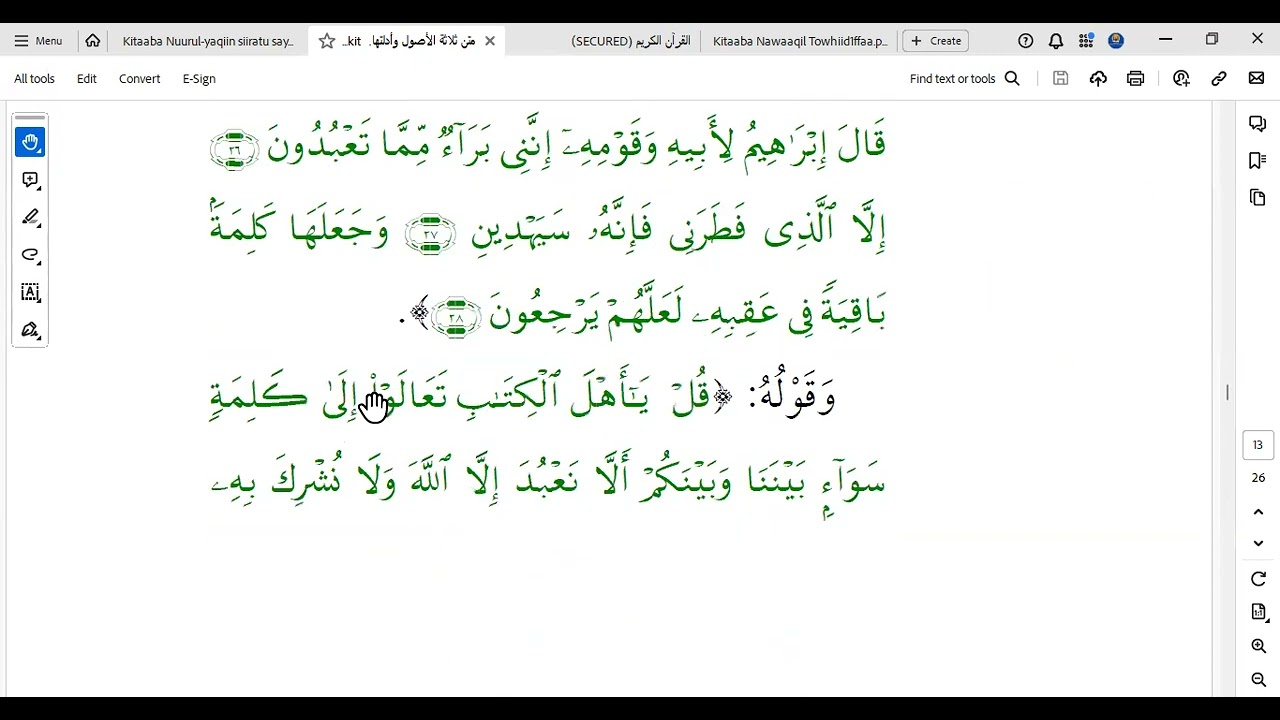Send the file by email icon
This screenshot has width=1280, height=720.
(1257, 78)
